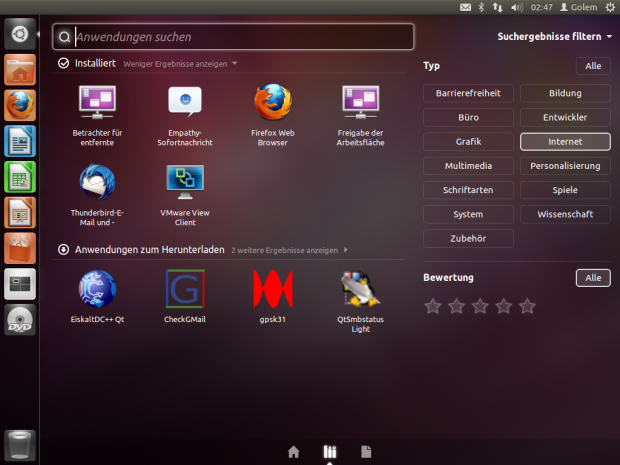Click the Ubuntu Dash home launcher button
This screenshot has width=620, height=465.
tap(20, 34)
